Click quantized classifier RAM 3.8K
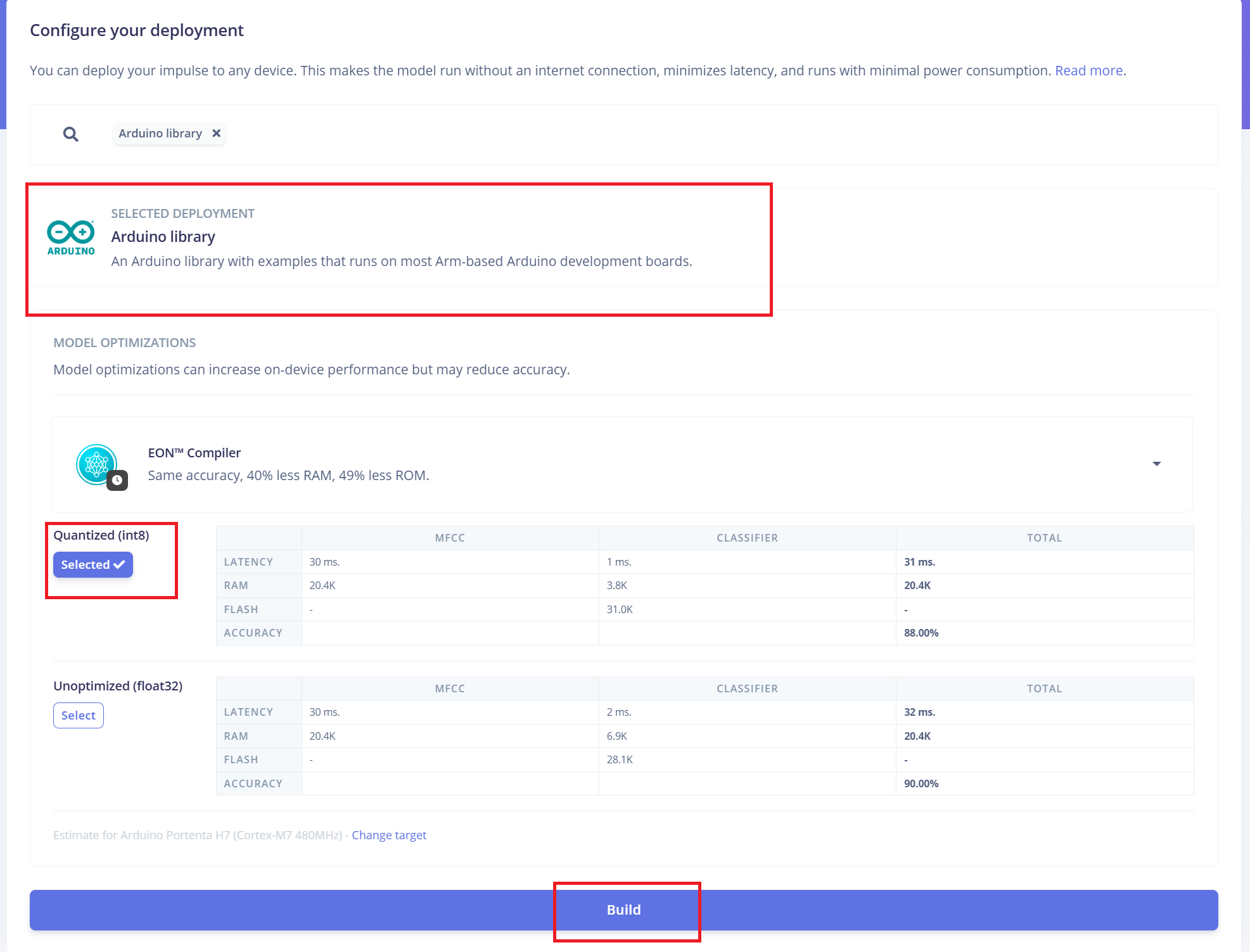This screenshot has height=952, width=1250. (616, 585)
